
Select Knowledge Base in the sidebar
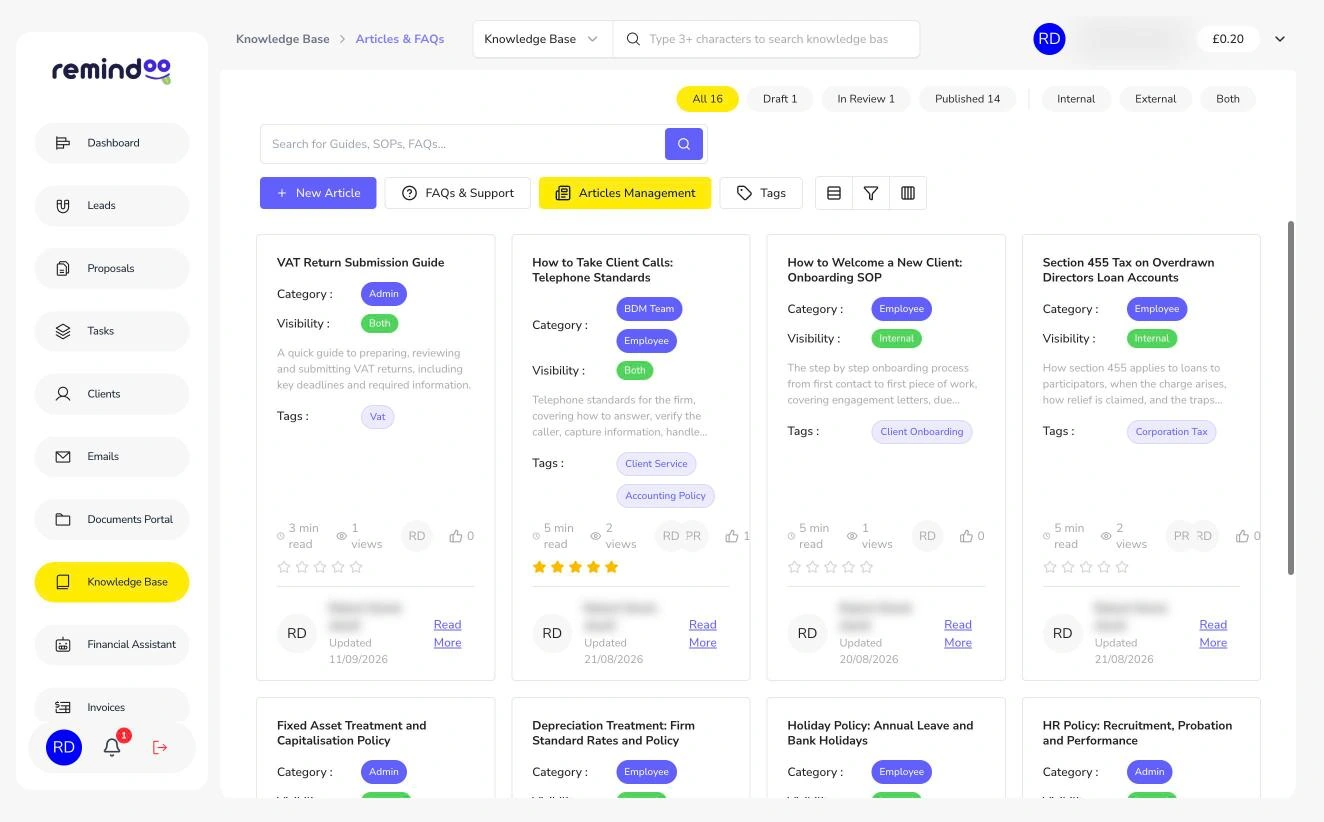pyautogui.click(x=111, y=582)
